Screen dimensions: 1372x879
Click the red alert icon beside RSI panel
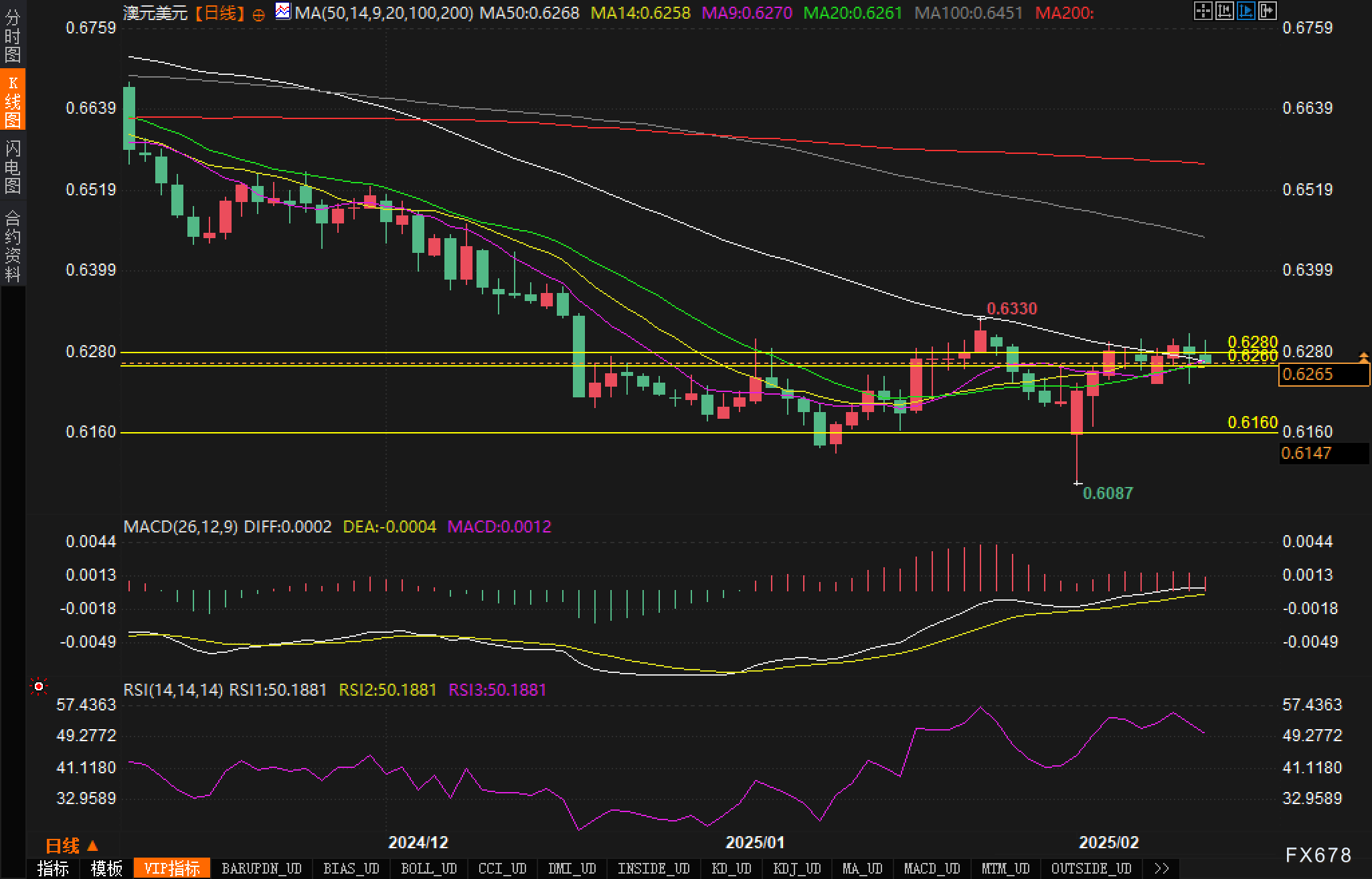39,687
